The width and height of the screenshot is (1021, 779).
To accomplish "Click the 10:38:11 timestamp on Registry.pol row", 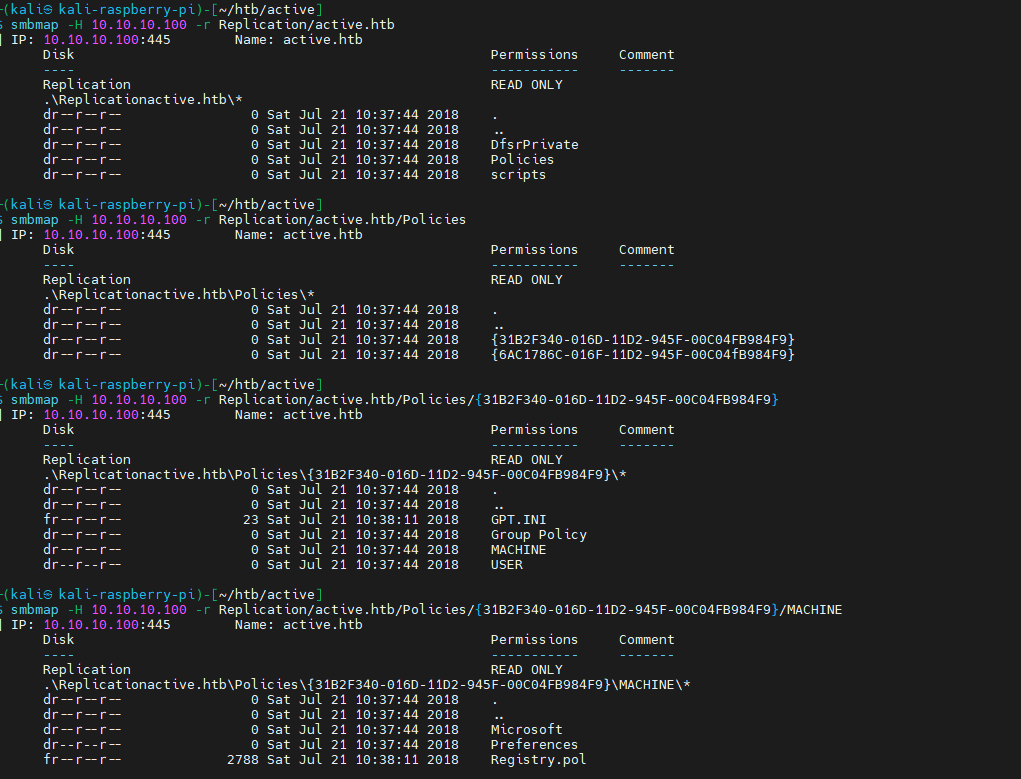I will pos(387,759).
